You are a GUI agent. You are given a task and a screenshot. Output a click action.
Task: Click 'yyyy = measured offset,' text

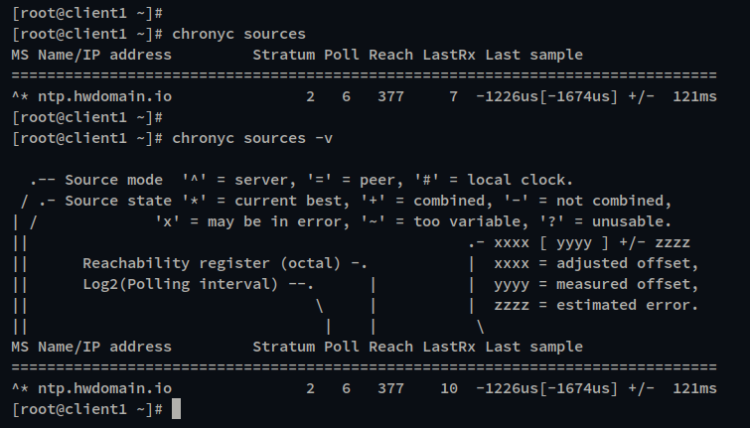596,284
